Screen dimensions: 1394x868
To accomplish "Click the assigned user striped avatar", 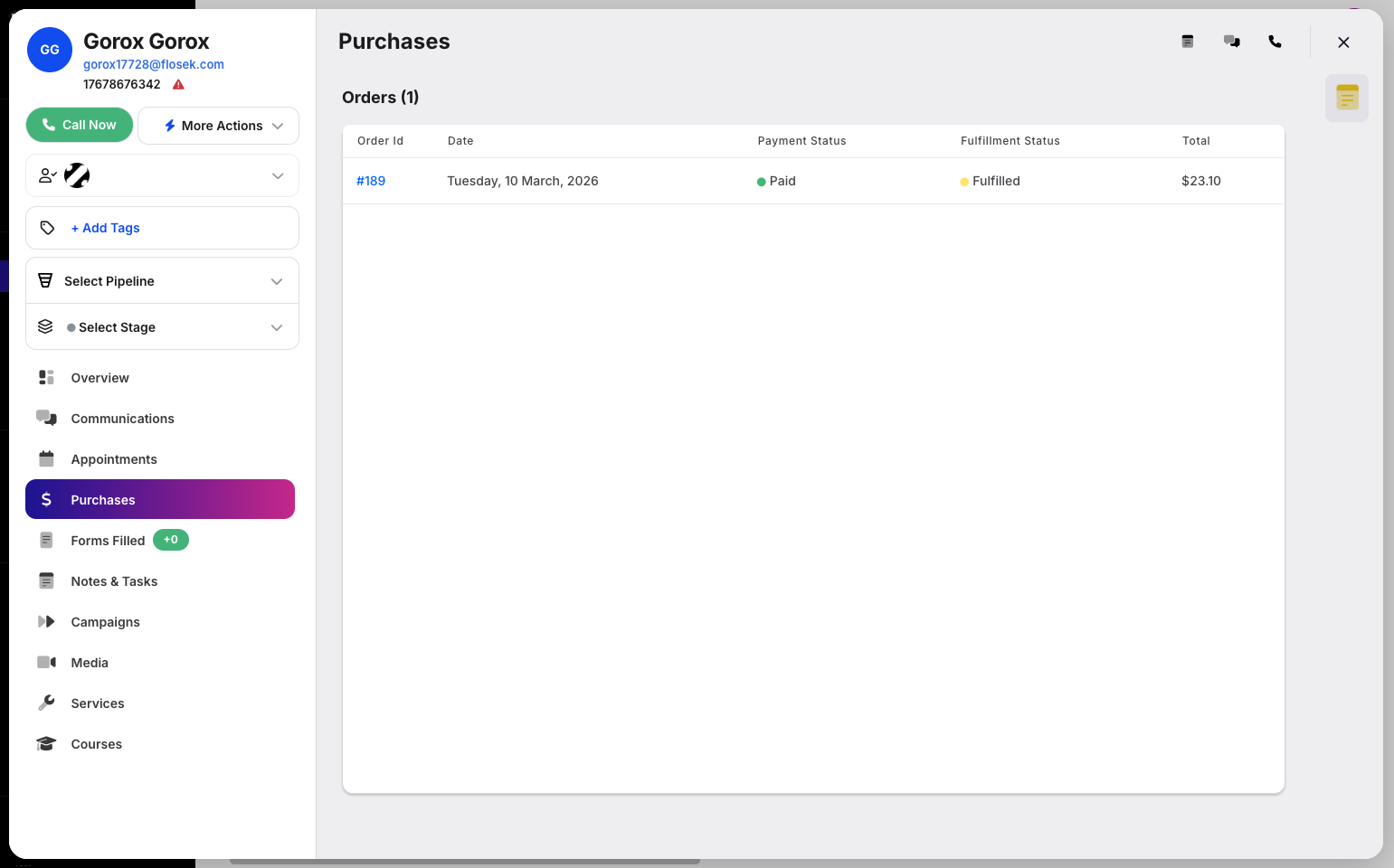I will [x=77, y=175].
